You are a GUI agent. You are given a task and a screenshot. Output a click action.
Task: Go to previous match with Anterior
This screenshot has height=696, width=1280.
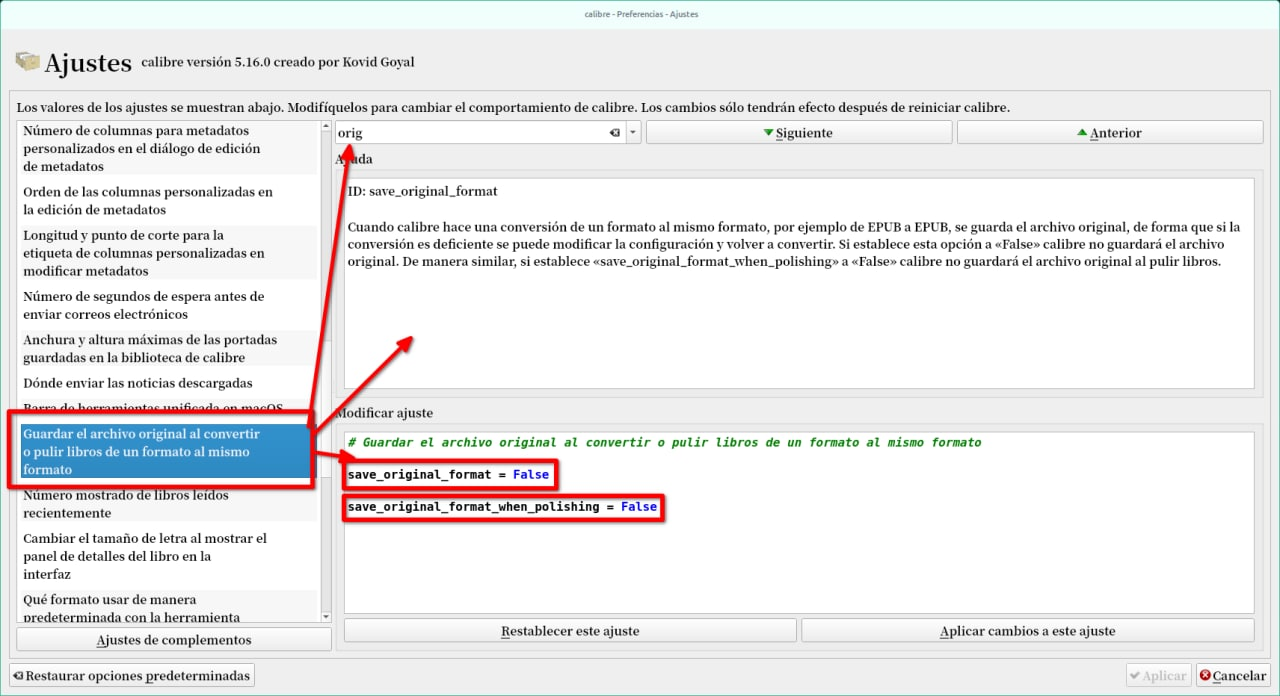click(x=1110, y=133)
